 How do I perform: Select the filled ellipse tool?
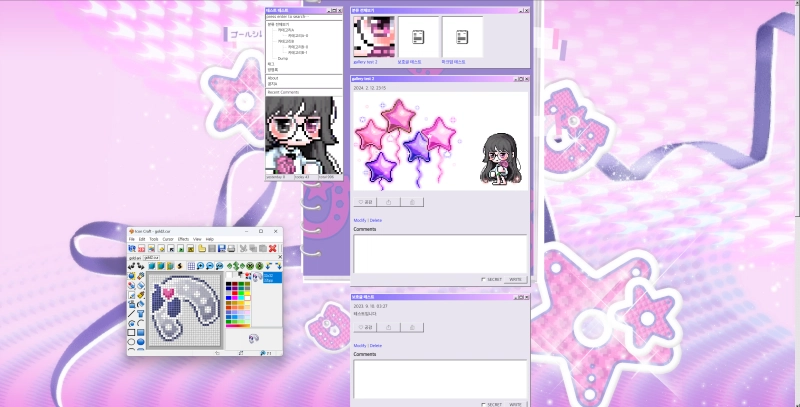click(141, 341)
